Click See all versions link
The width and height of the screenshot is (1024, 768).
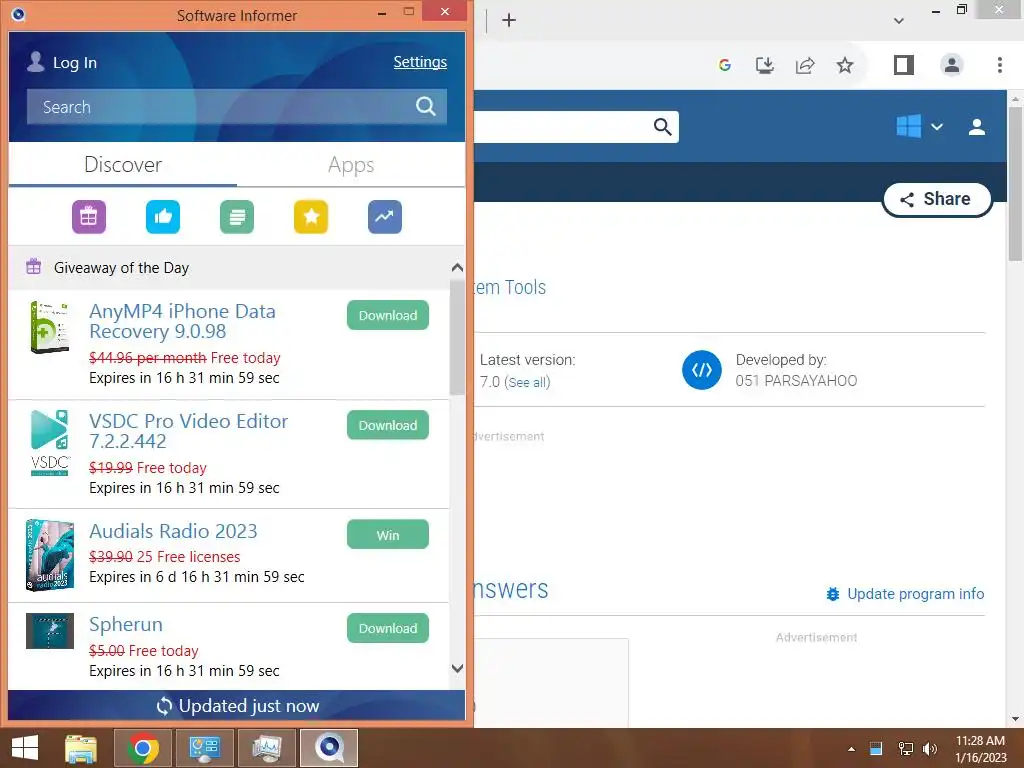click(528, 383)
